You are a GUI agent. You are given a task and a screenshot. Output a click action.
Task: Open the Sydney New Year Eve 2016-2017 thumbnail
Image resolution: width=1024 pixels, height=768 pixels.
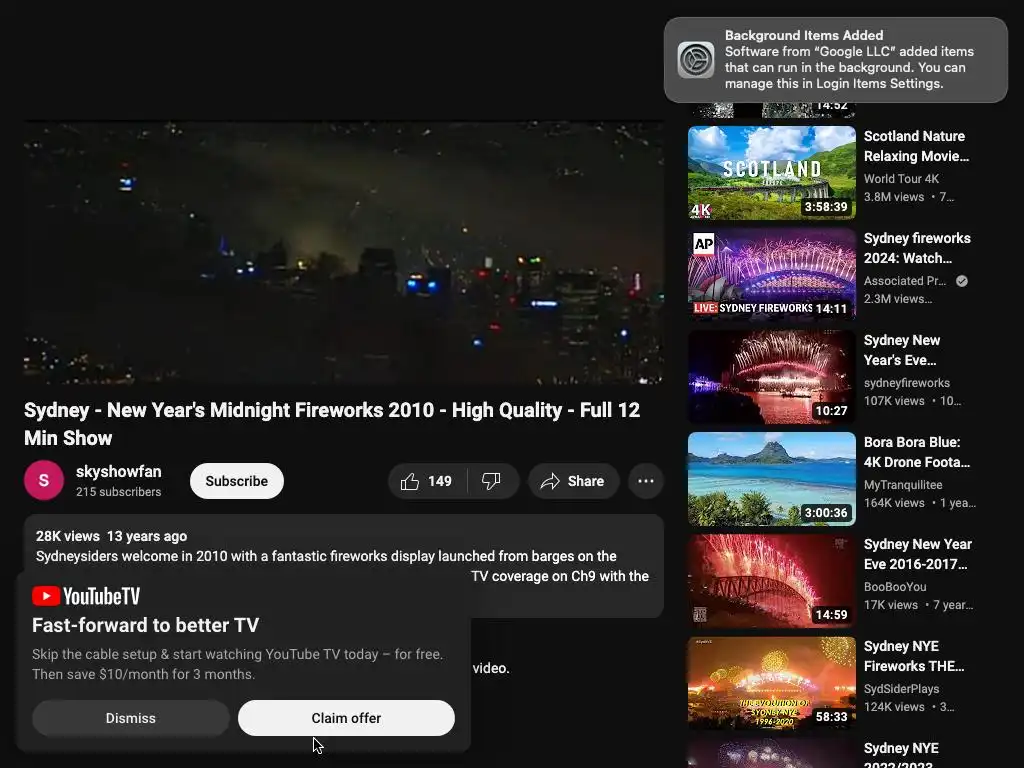point(771,581)
